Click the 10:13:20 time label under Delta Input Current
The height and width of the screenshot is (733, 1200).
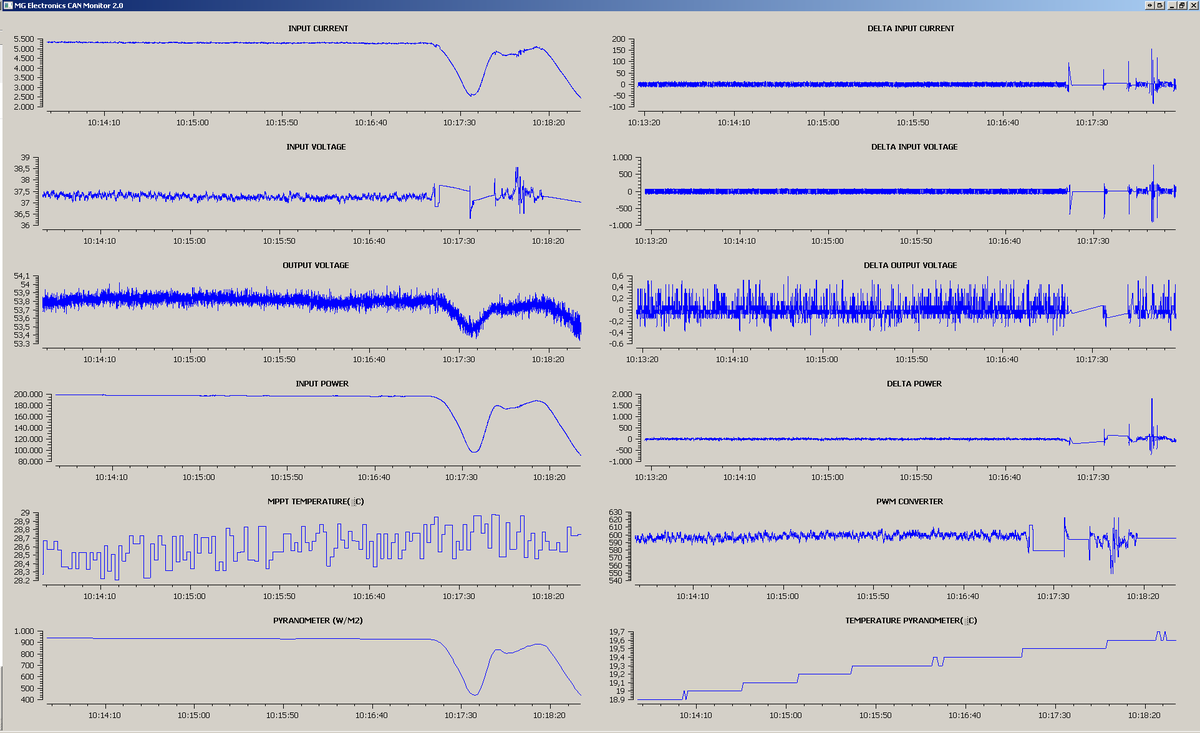click(x=645, y=123)
